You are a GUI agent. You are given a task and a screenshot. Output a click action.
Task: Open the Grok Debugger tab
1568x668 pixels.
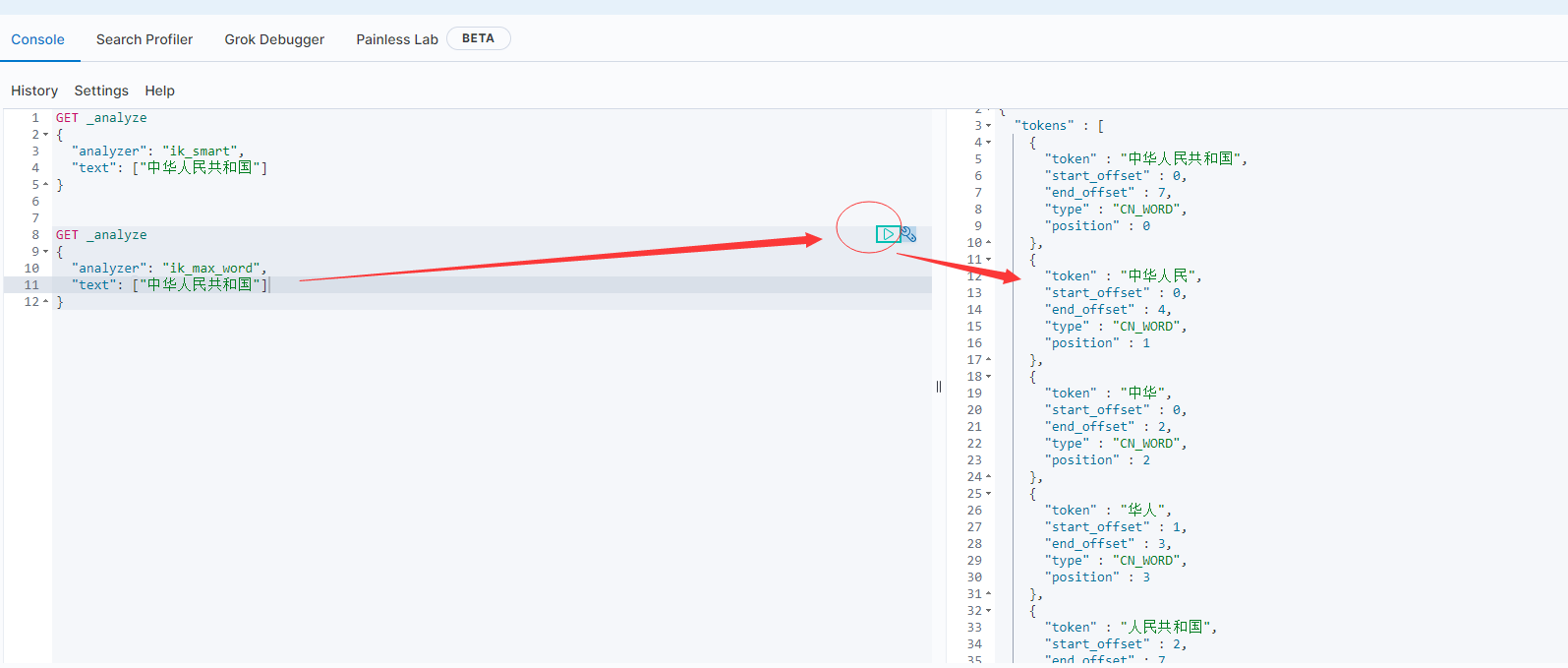274,39
